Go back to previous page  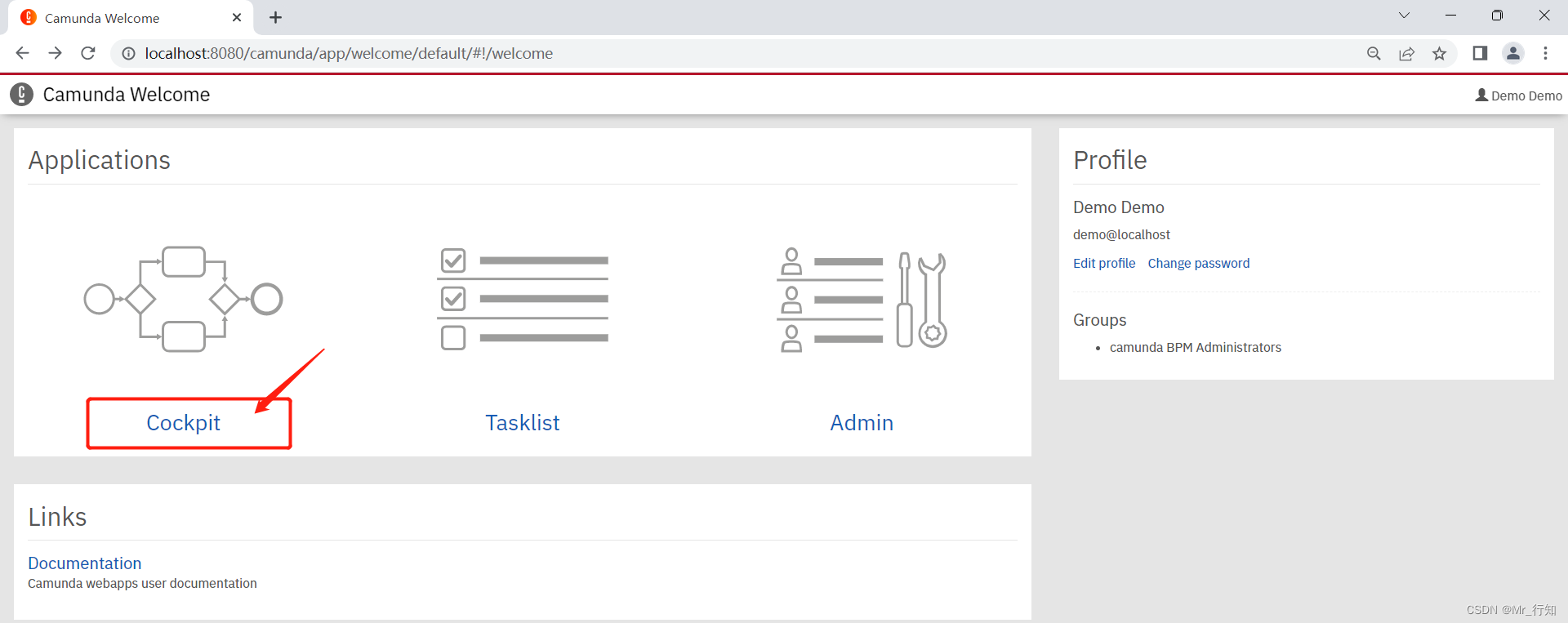pyautogui.click(x=22, y=53)
